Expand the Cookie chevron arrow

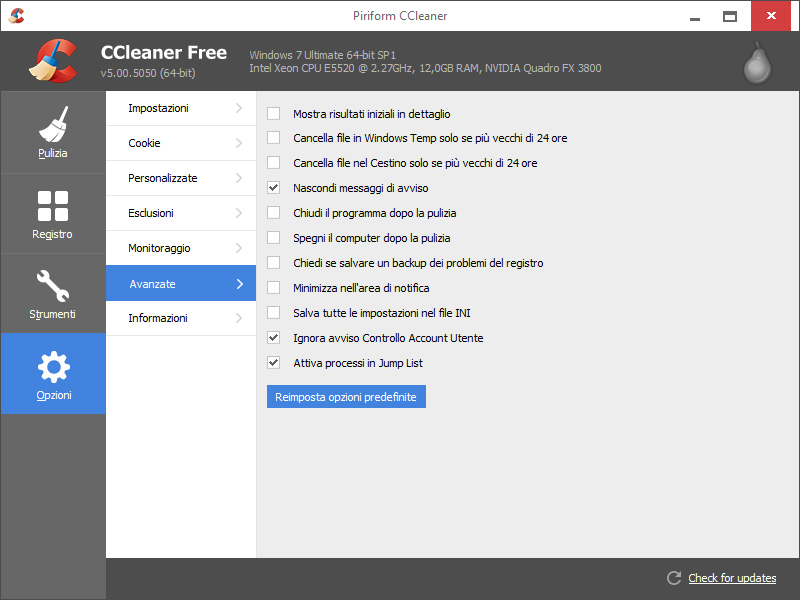(239, 143)
